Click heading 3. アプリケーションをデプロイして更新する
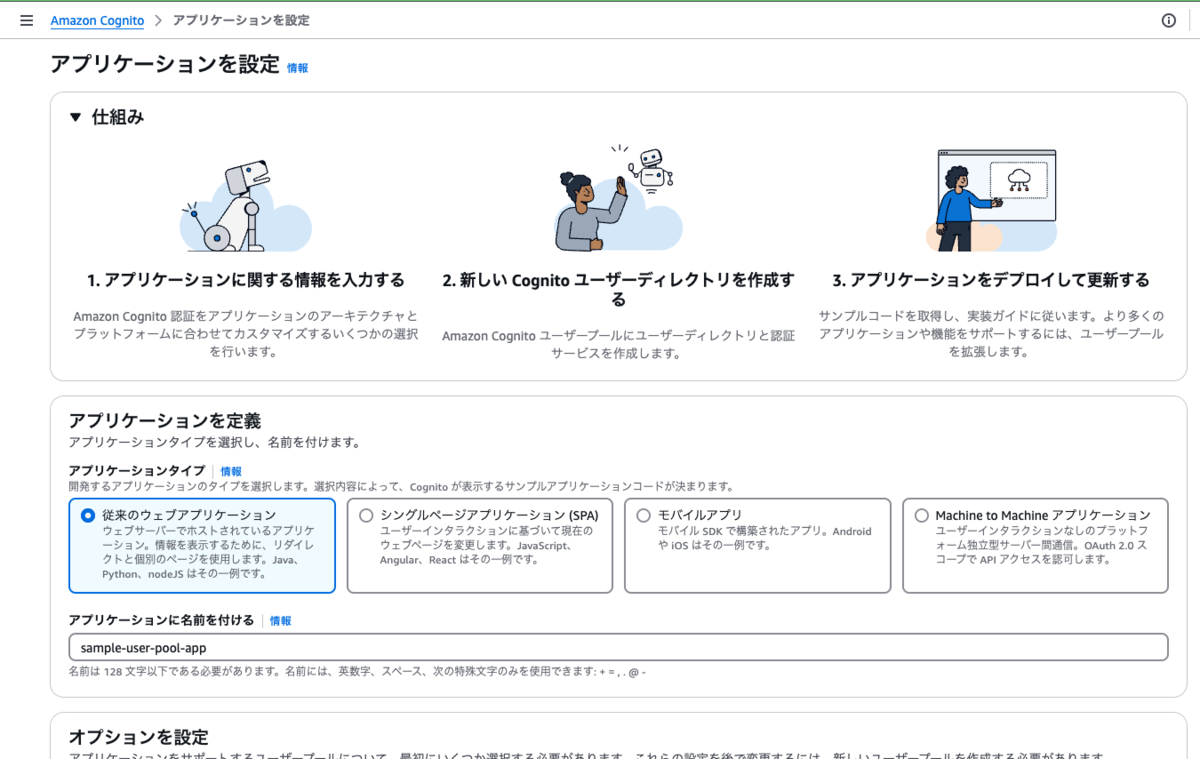The height and width of the screenshot is (759, 1200). 991,280
